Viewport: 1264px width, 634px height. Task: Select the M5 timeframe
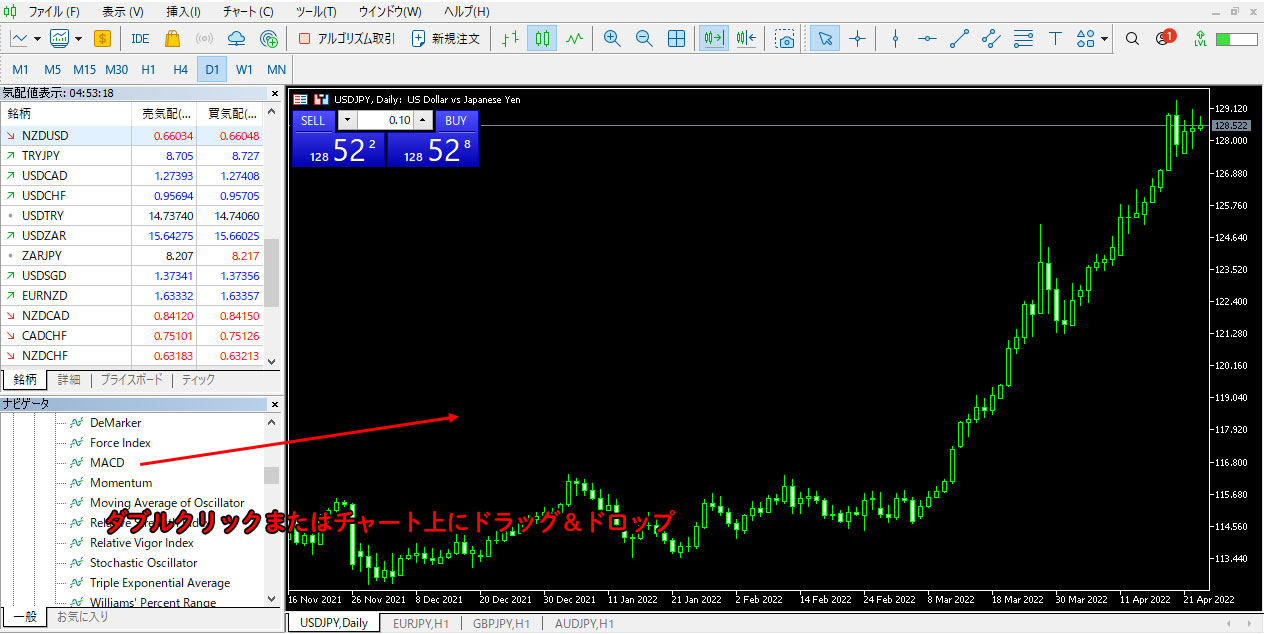click(x=53, y=69)
